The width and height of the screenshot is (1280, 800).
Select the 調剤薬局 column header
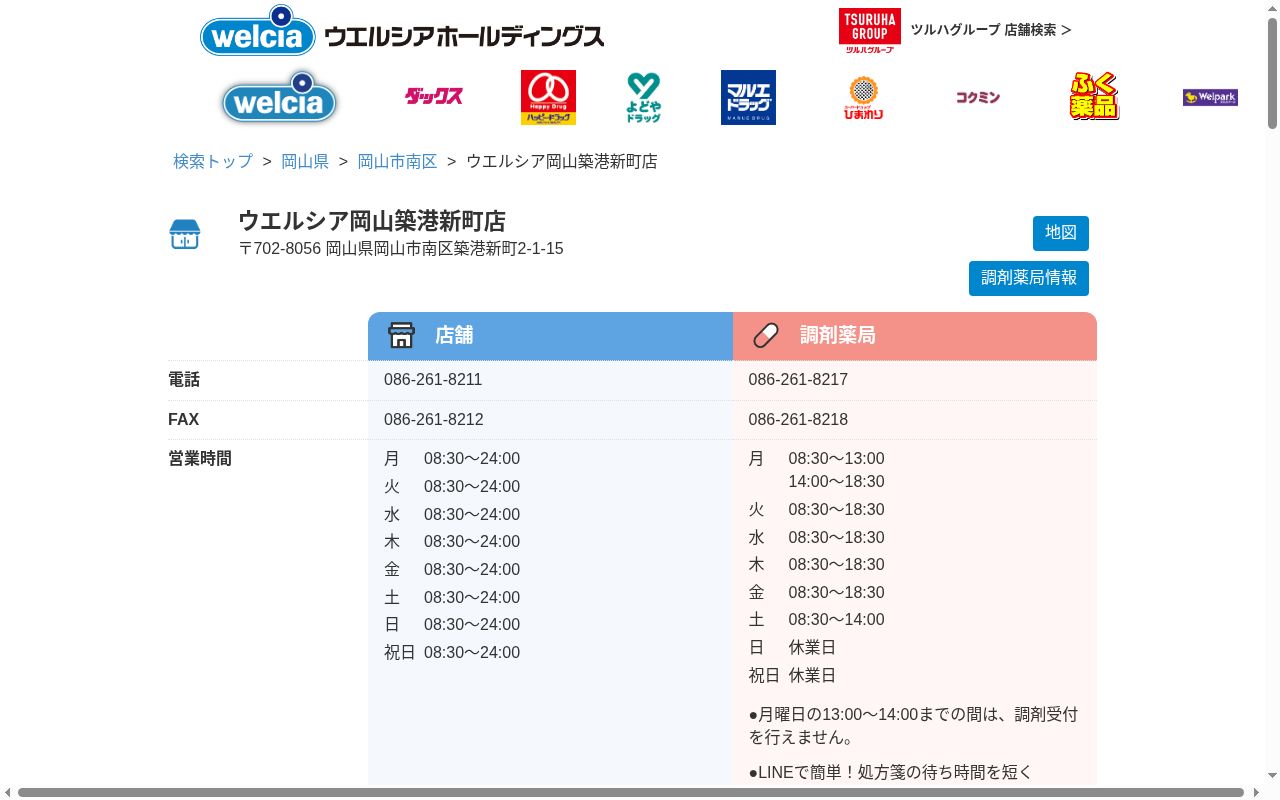click(x=915, y=336)
